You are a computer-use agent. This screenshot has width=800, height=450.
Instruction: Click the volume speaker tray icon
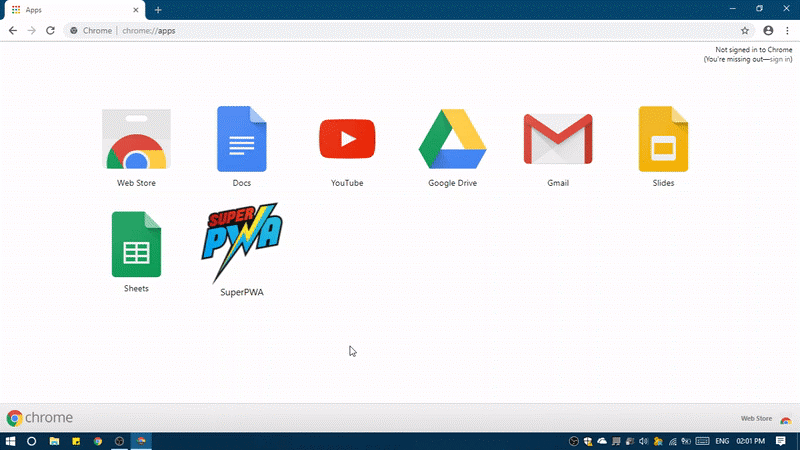tap(643, 441)
